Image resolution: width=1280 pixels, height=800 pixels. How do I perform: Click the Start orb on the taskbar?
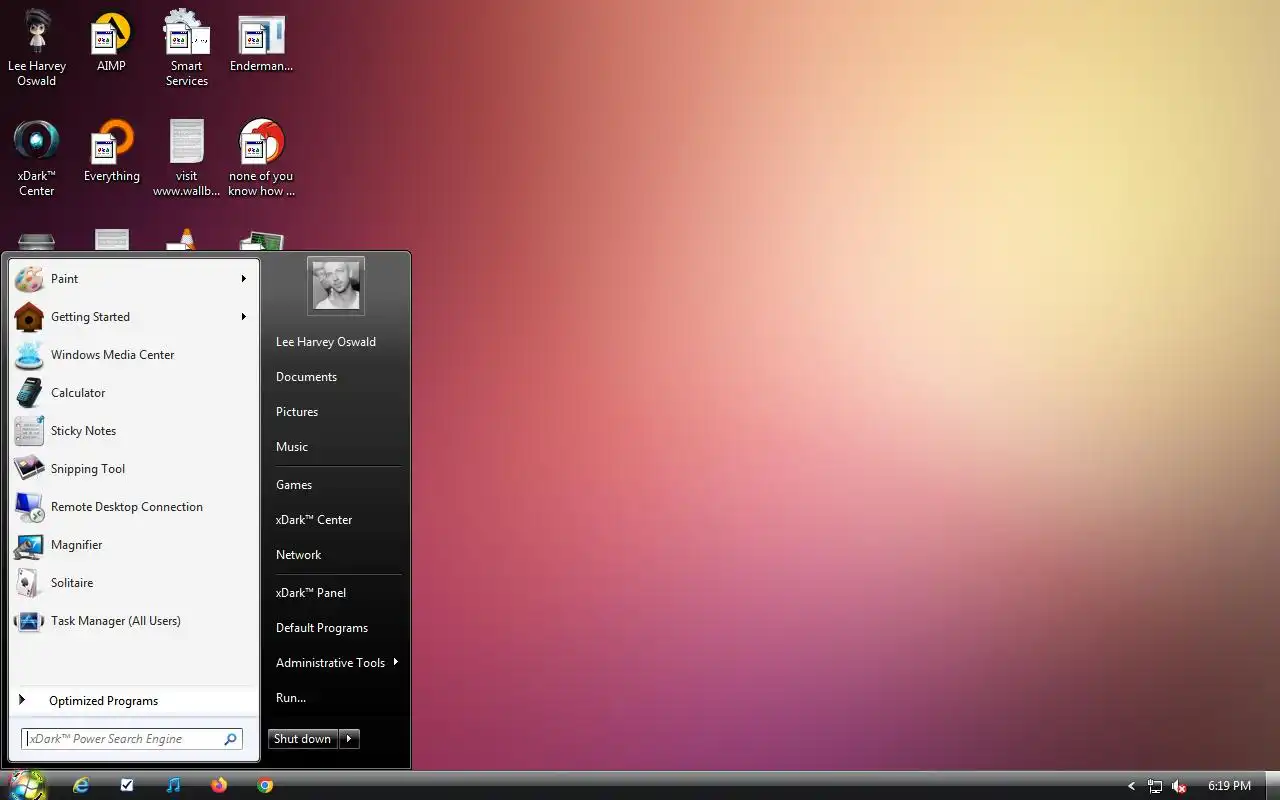27,785
